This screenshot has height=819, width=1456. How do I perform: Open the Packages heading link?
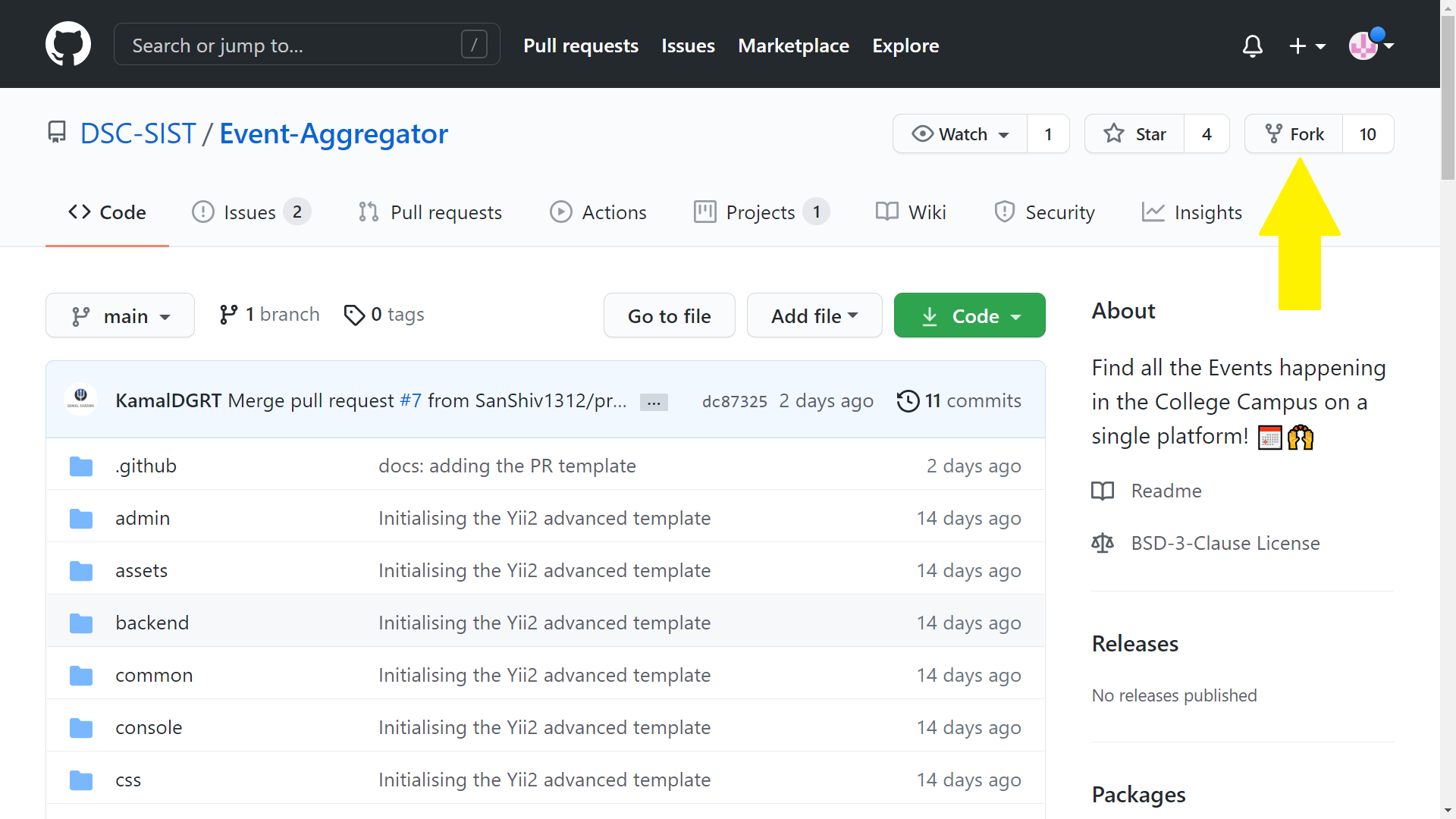(x=1138, y=794)
